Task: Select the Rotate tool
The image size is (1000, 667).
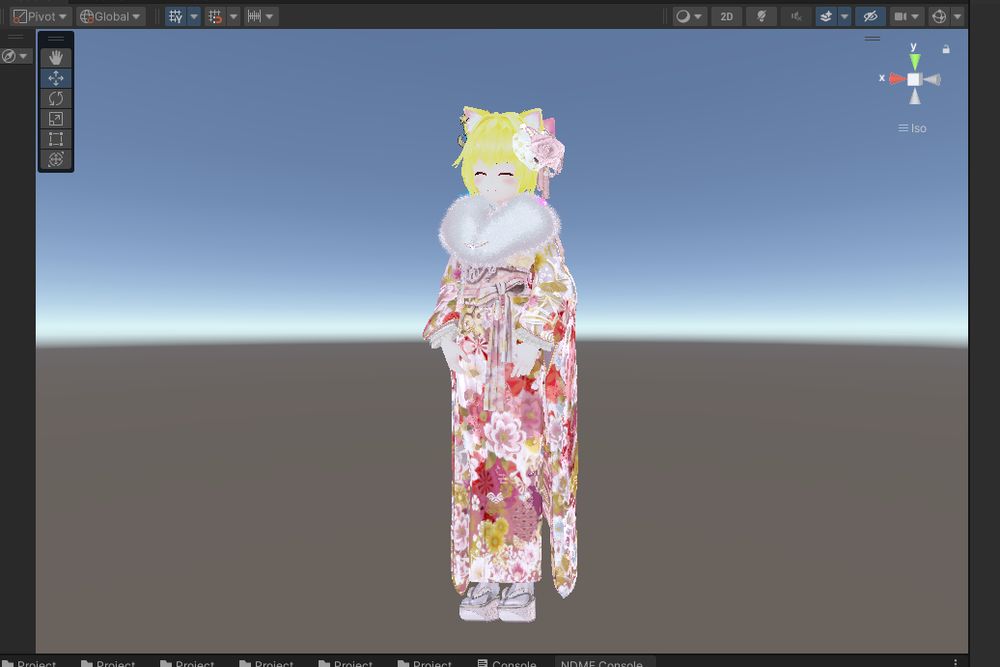Action: pyautogui.click(x=55, y=99)
